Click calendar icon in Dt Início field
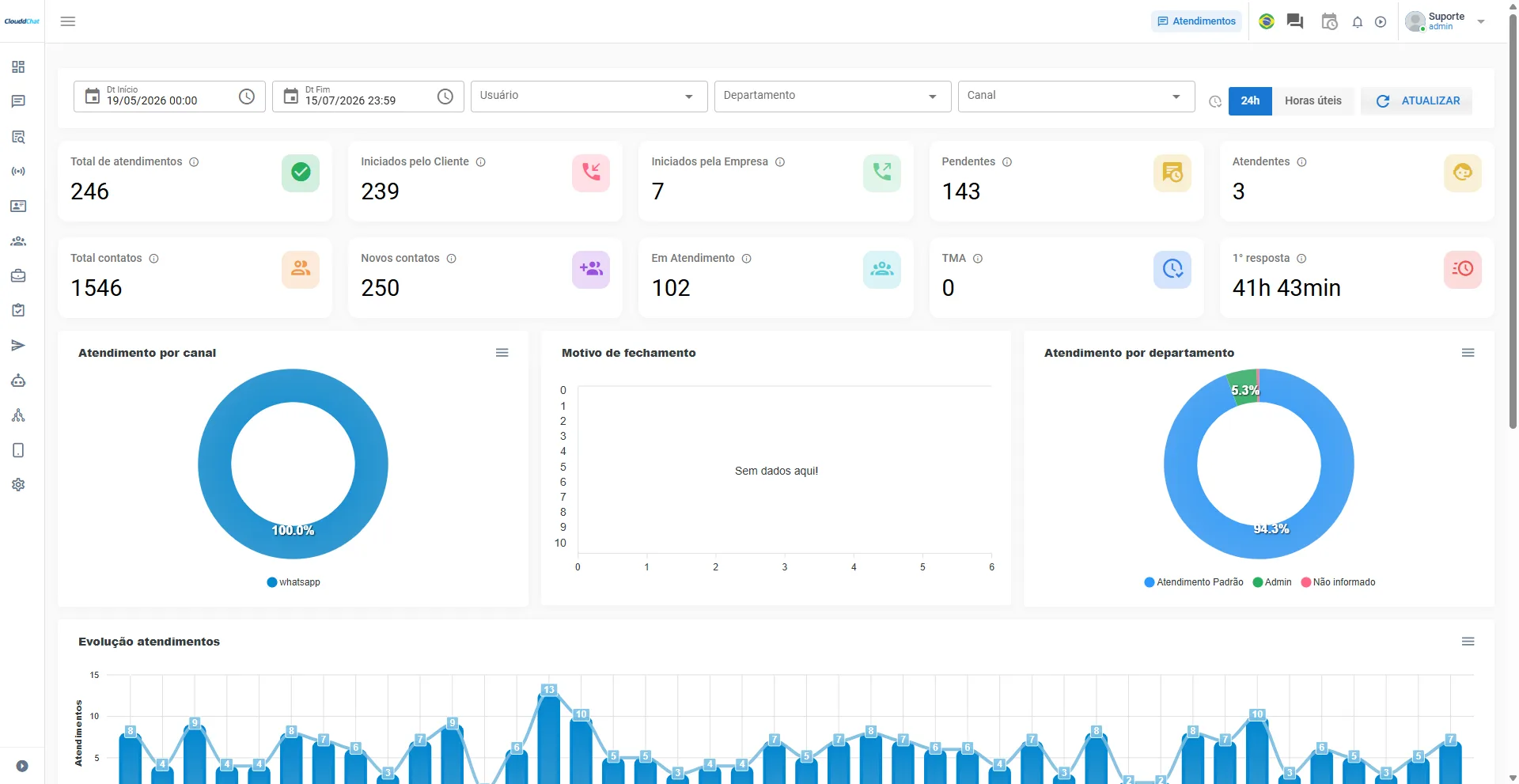The height and width of the screenshot is (784, 1519). [93, 97]
